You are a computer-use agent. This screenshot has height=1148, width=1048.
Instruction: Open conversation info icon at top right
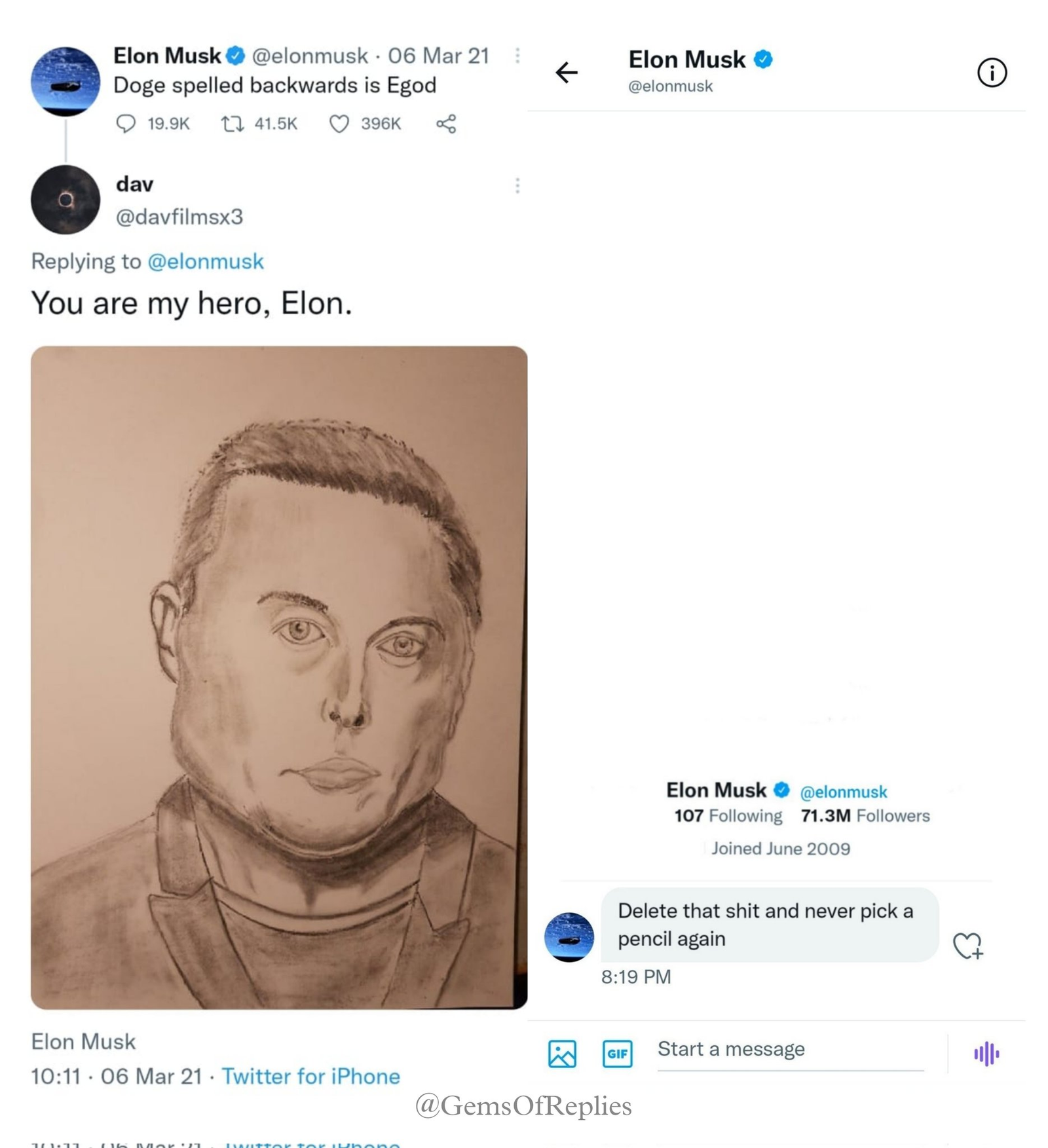tap(992, 72)
